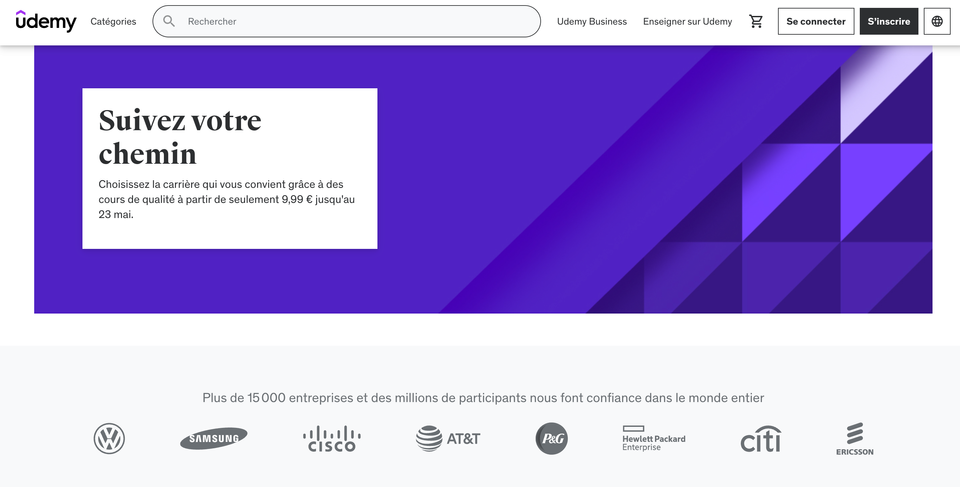Click the search magnifier icon

coord(169,21)
